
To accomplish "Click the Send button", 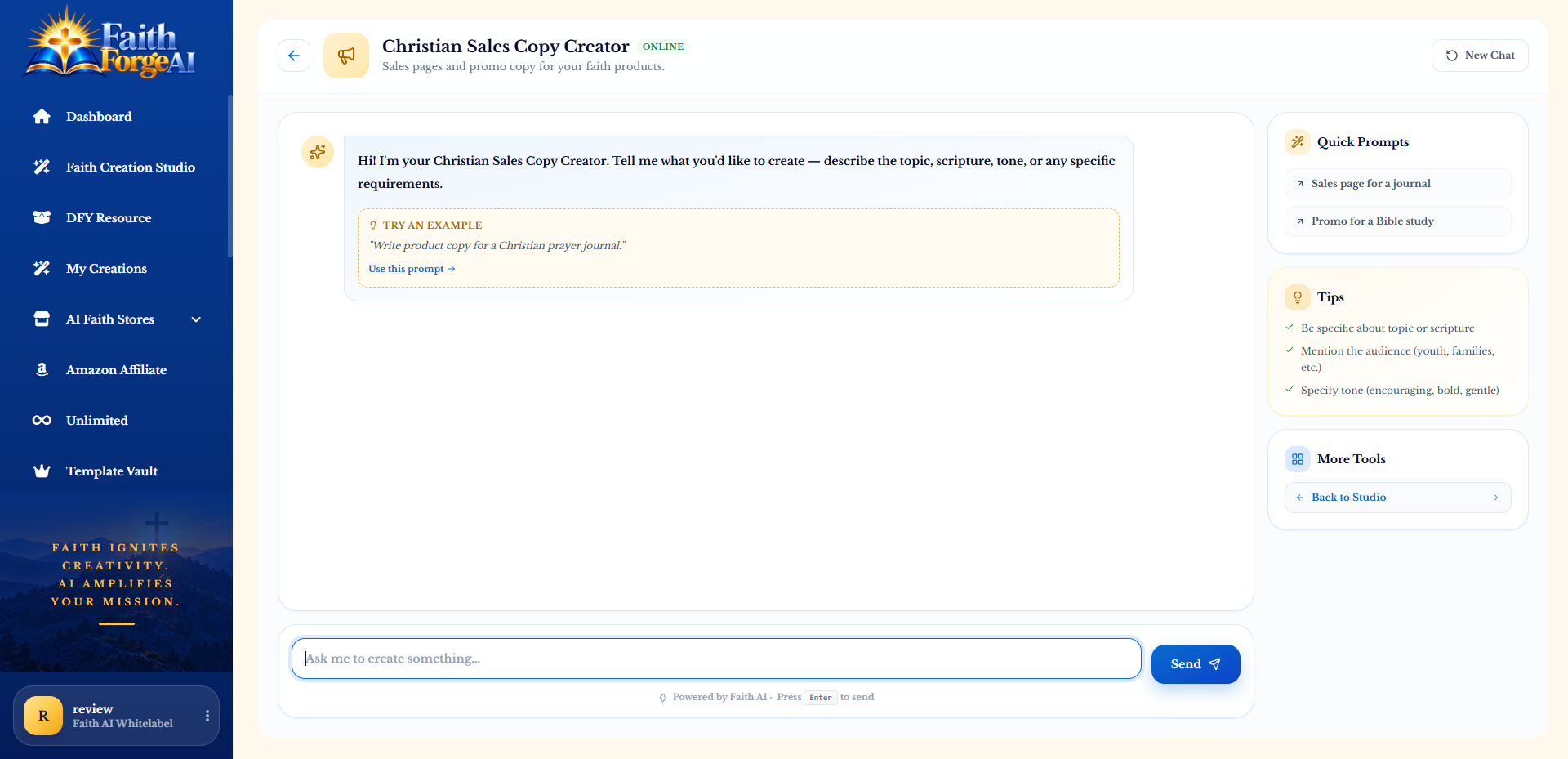I will click(1196, 664).
